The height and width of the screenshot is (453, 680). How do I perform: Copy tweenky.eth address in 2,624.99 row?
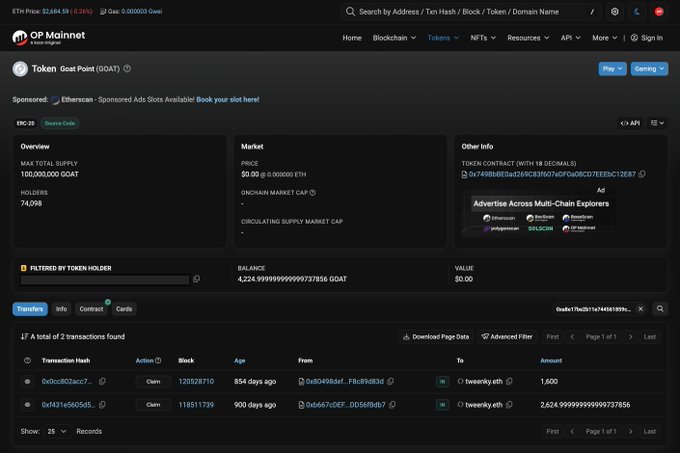coord(509,405)
